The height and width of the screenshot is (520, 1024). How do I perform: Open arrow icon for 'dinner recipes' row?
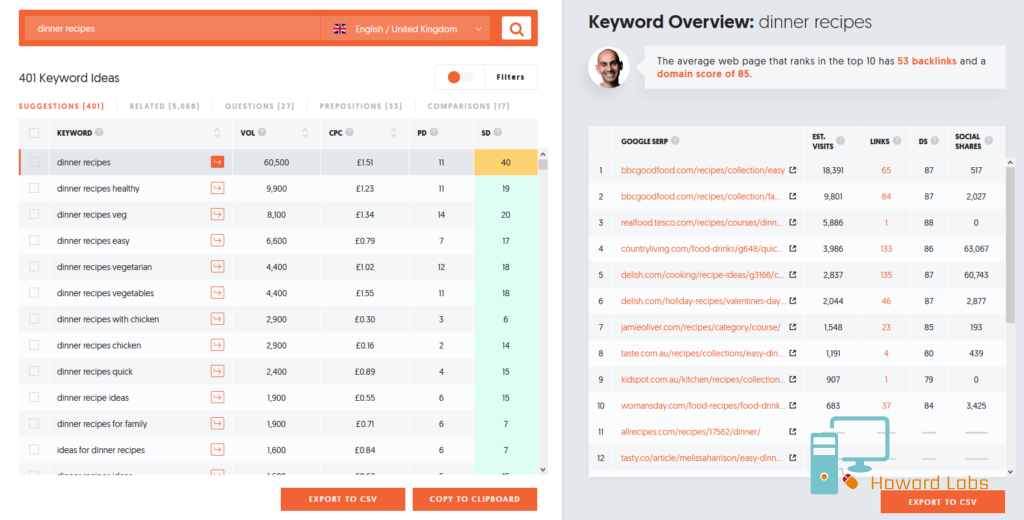(217, 162)
